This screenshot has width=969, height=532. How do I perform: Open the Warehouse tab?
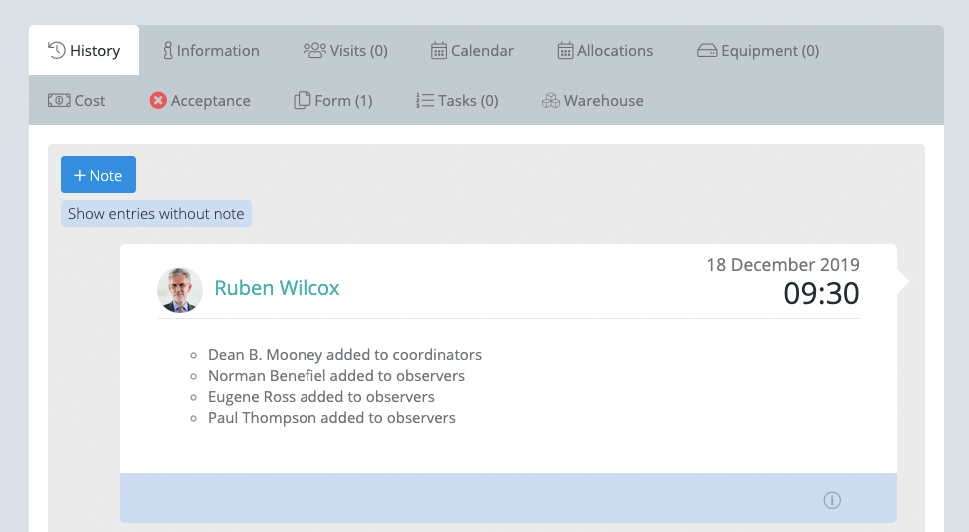tap(593, 101)
